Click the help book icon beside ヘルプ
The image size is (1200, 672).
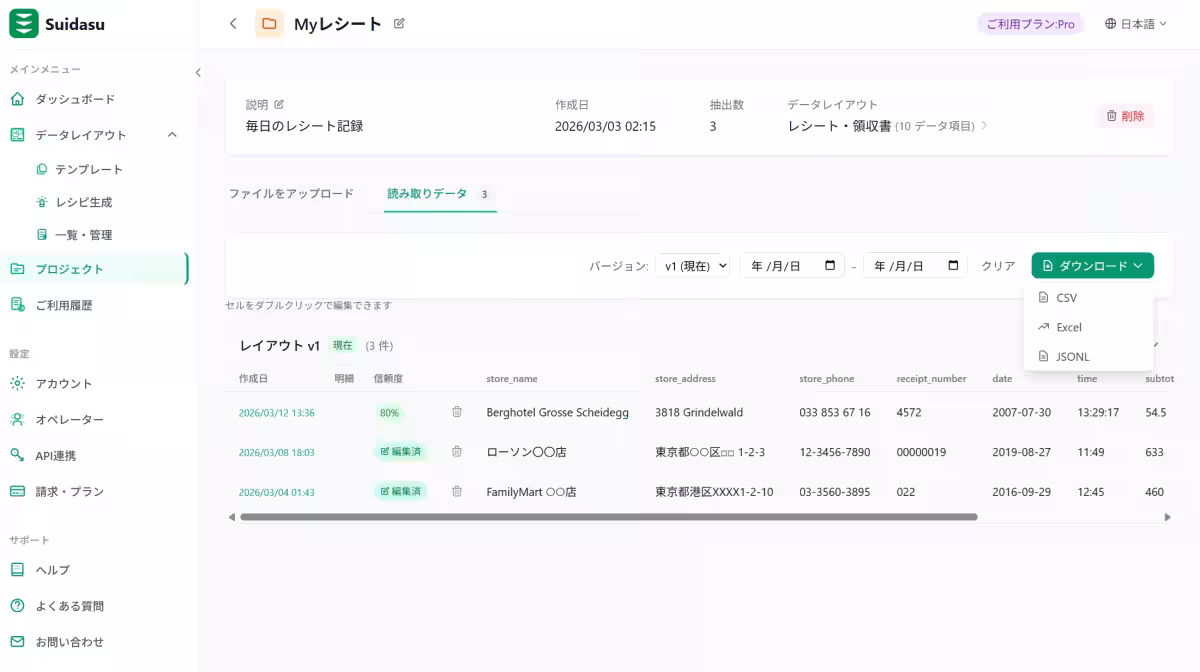coord(17,569)
